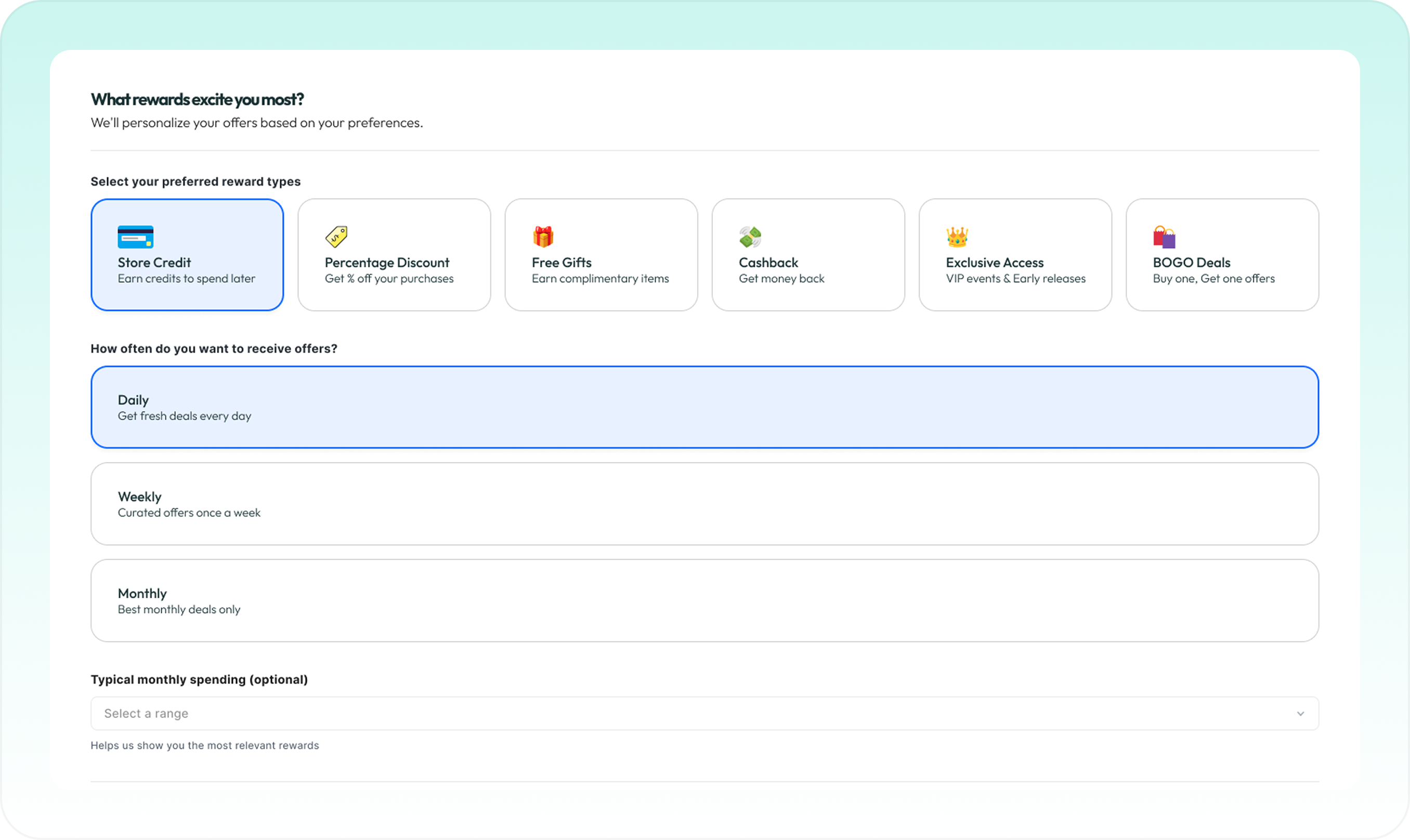Click 'VIP events & Early releases' text
The height and width of the screenshot is (840, 1410).
[1015, 279]
